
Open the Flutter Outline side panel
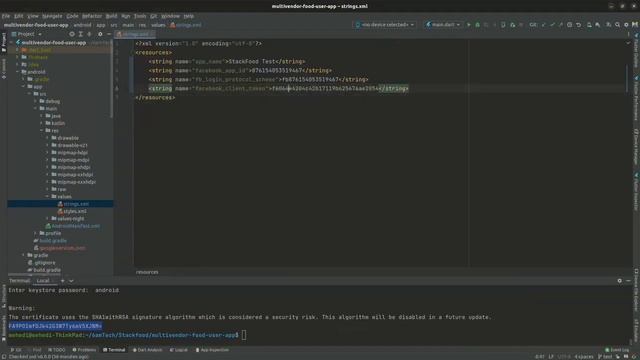pyautogui.click(x=636, y=51)
